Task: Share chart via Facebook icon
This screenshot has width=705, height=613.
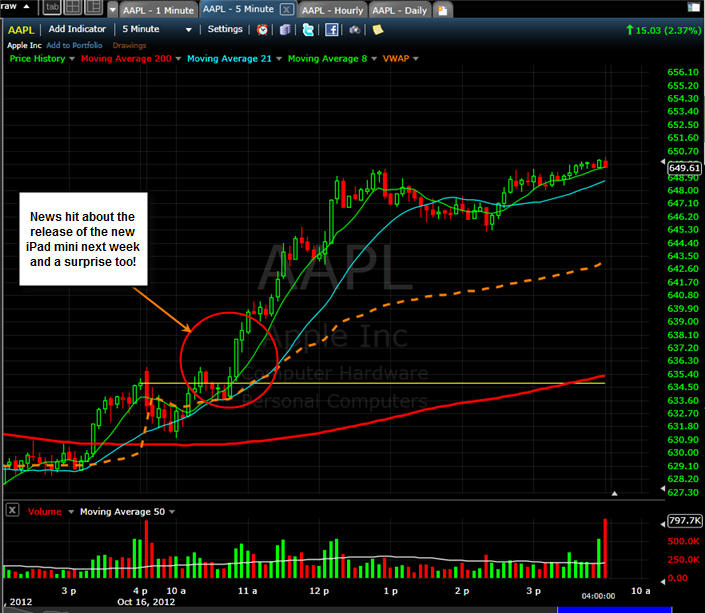Action: (x=331, y=30)
